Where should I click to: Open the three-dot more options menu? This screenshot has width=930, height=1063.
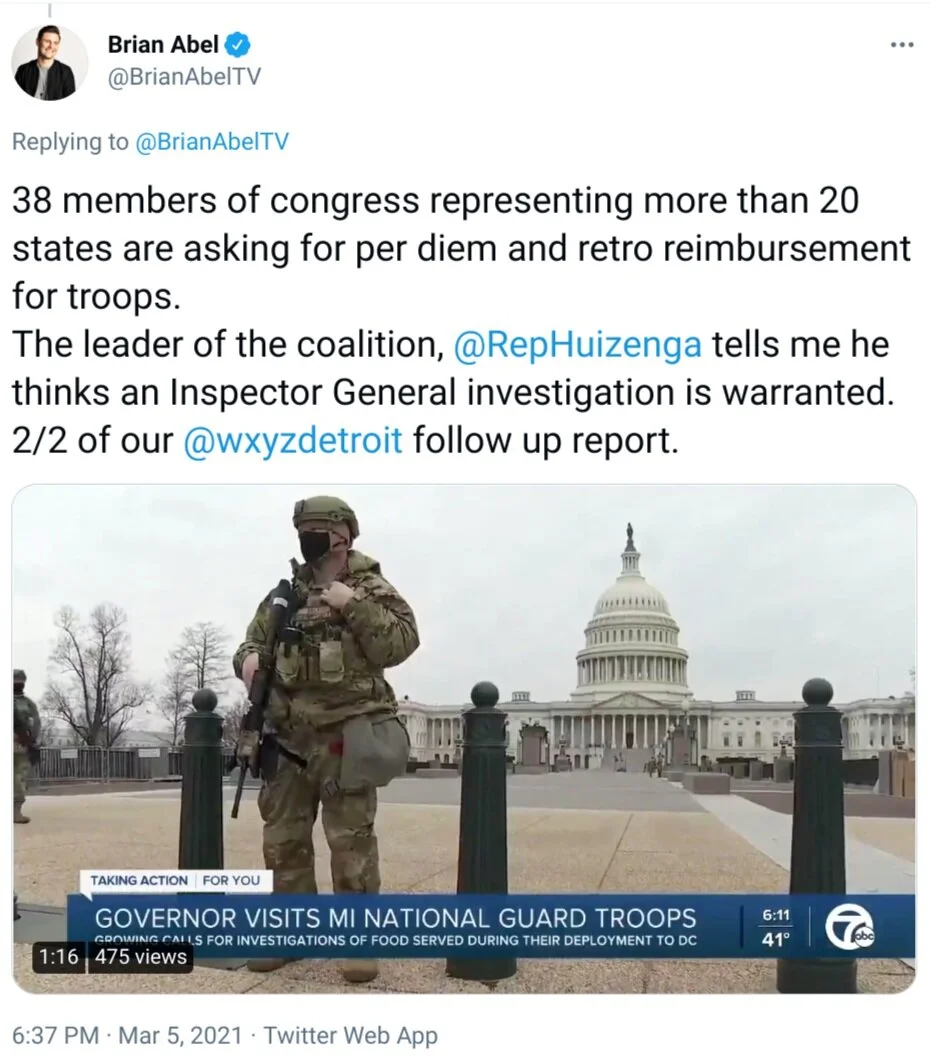pyautogui.click(x=902, y=45)
